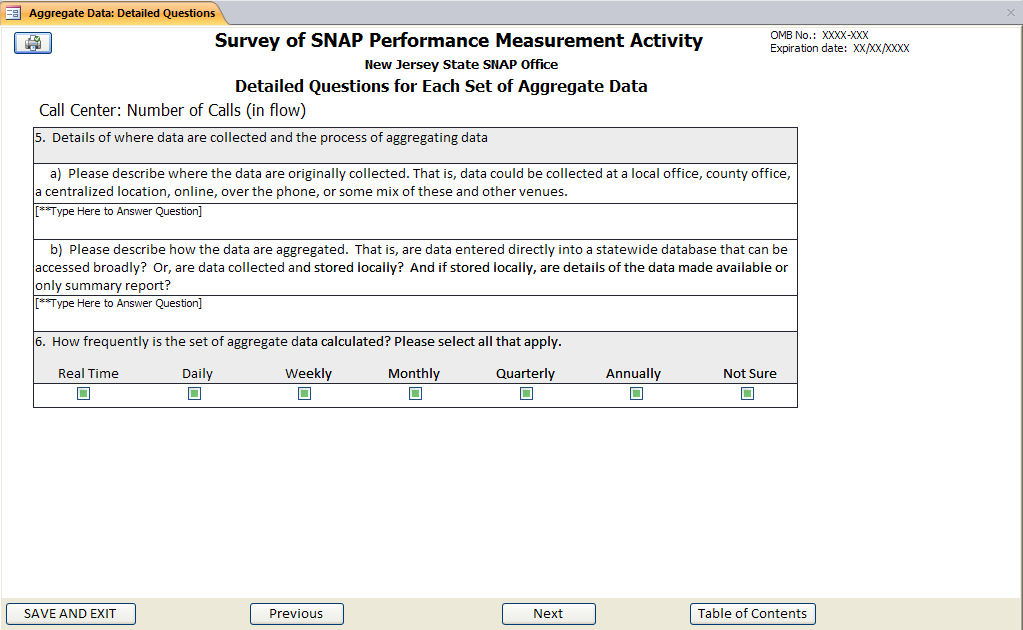Viewport: 1023px width, 630px height.
Task: Select the Quarterly frequency checkbox
Action: point(526,394)
